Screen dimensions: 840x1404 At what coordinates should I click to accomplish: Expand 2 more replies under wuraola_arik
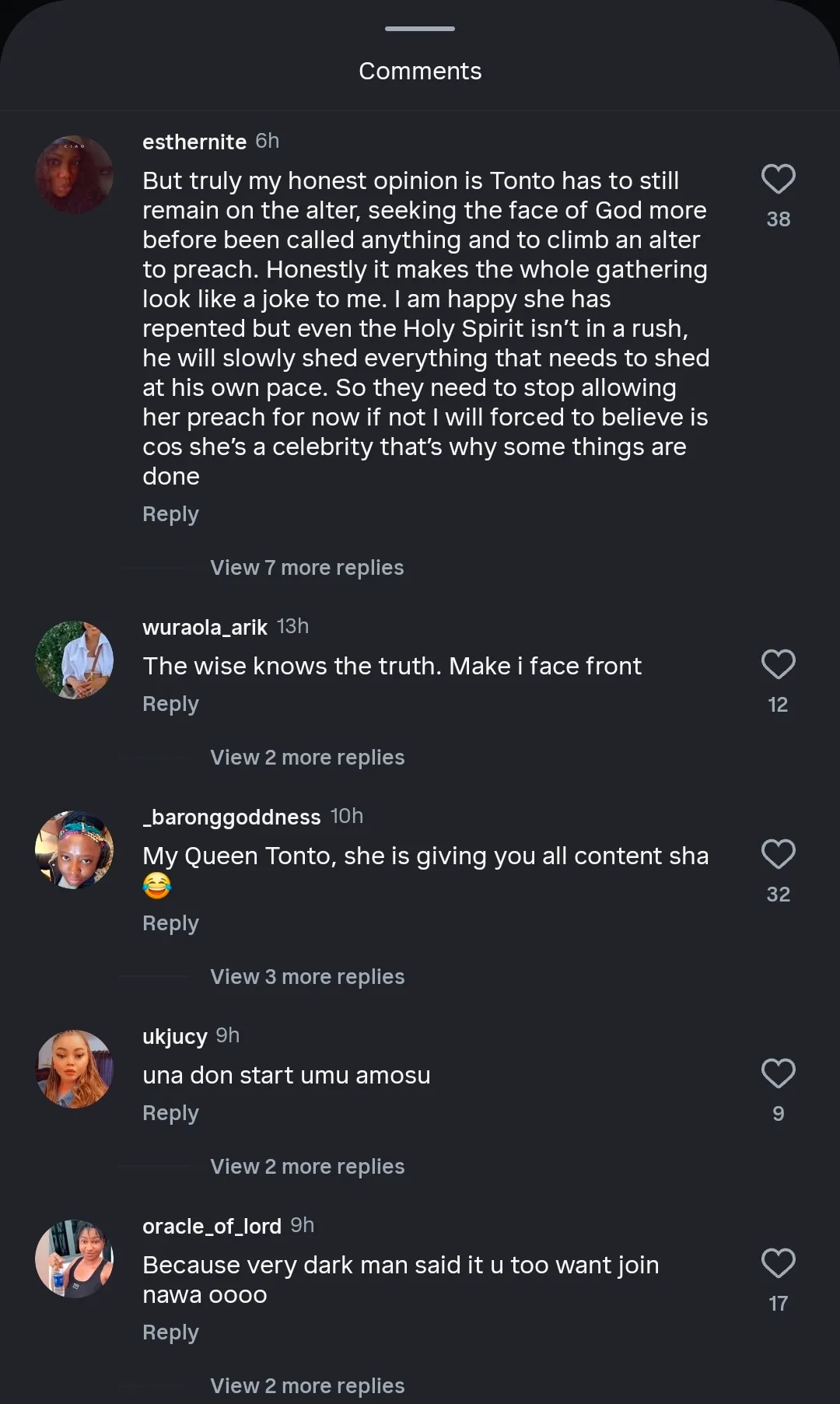(307, 758)
